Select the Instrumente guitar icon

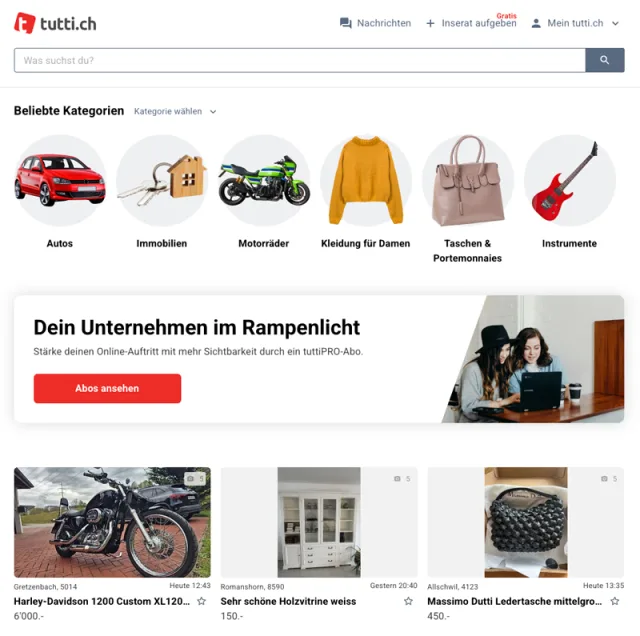pos(569,180)
